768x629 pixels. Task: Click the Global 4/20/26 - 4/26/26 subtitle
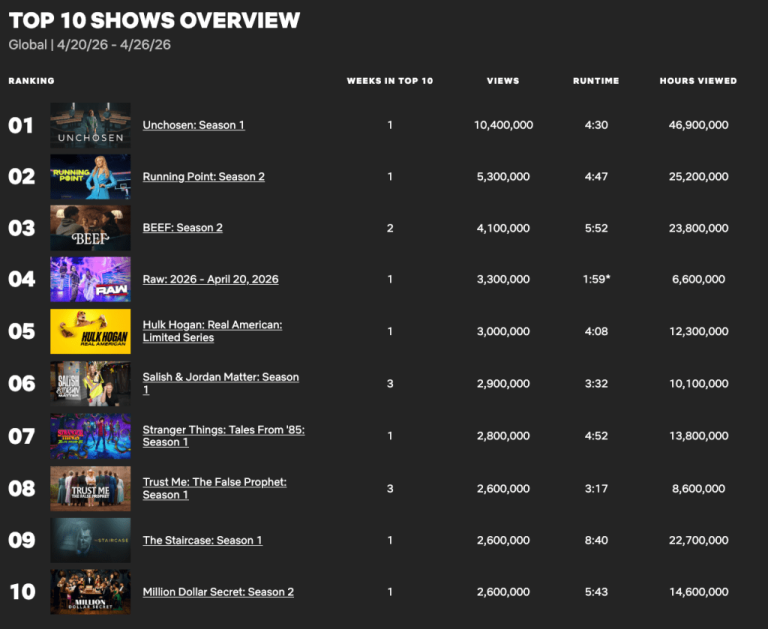pos(90,45)
